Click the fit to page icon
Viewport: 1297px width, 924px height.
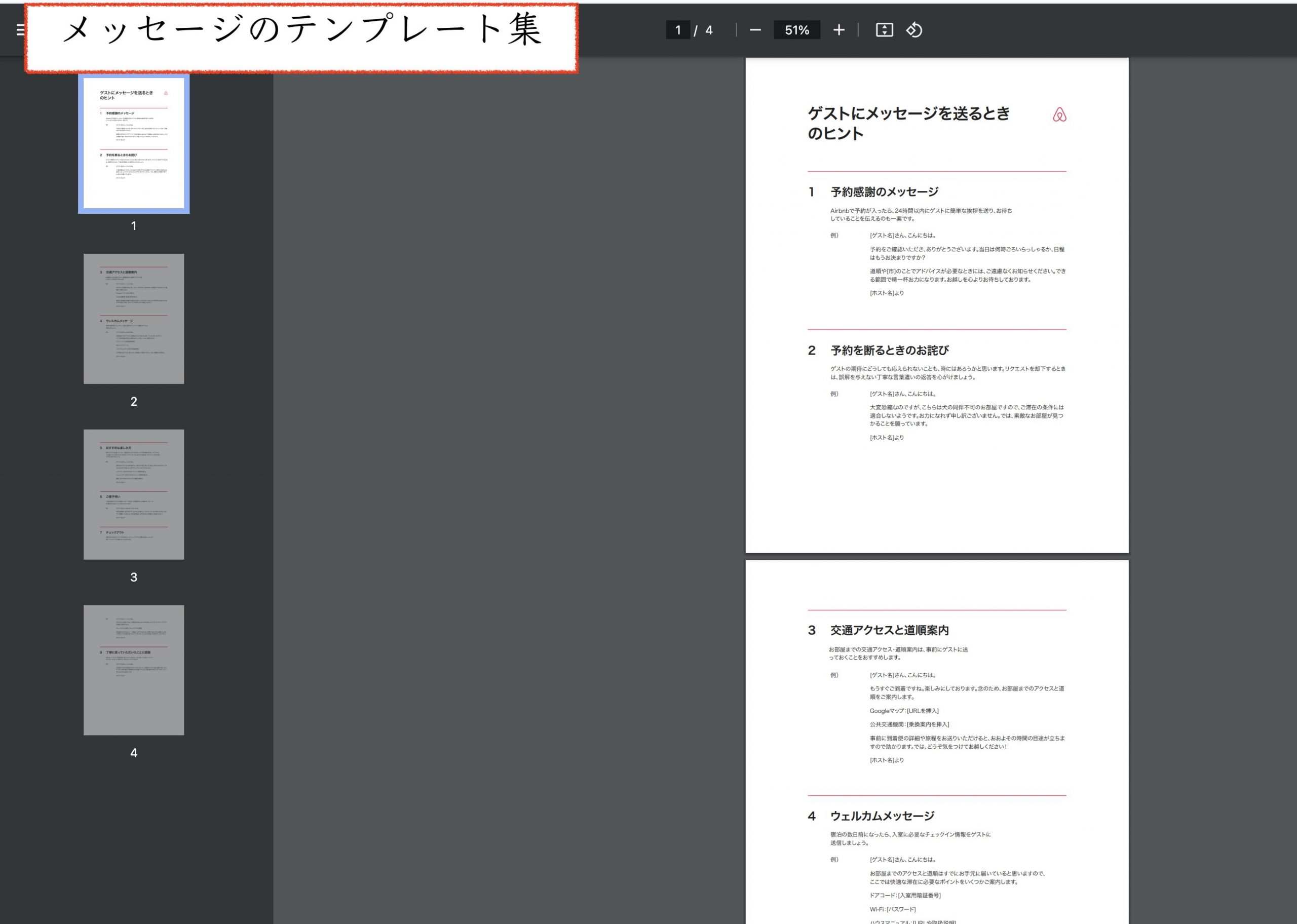(884, 30)
